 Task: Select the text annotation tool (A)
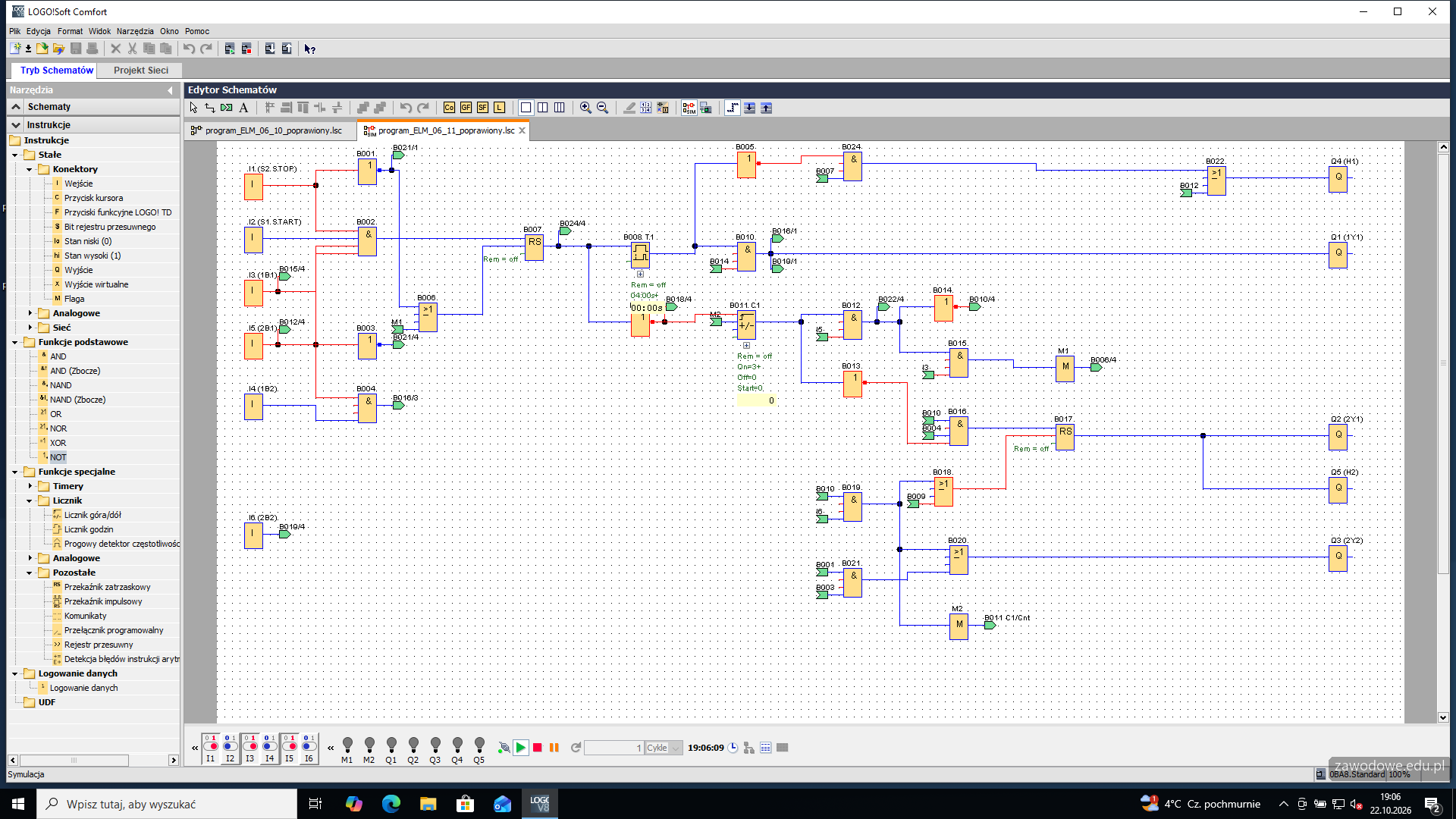click(243, 108)
